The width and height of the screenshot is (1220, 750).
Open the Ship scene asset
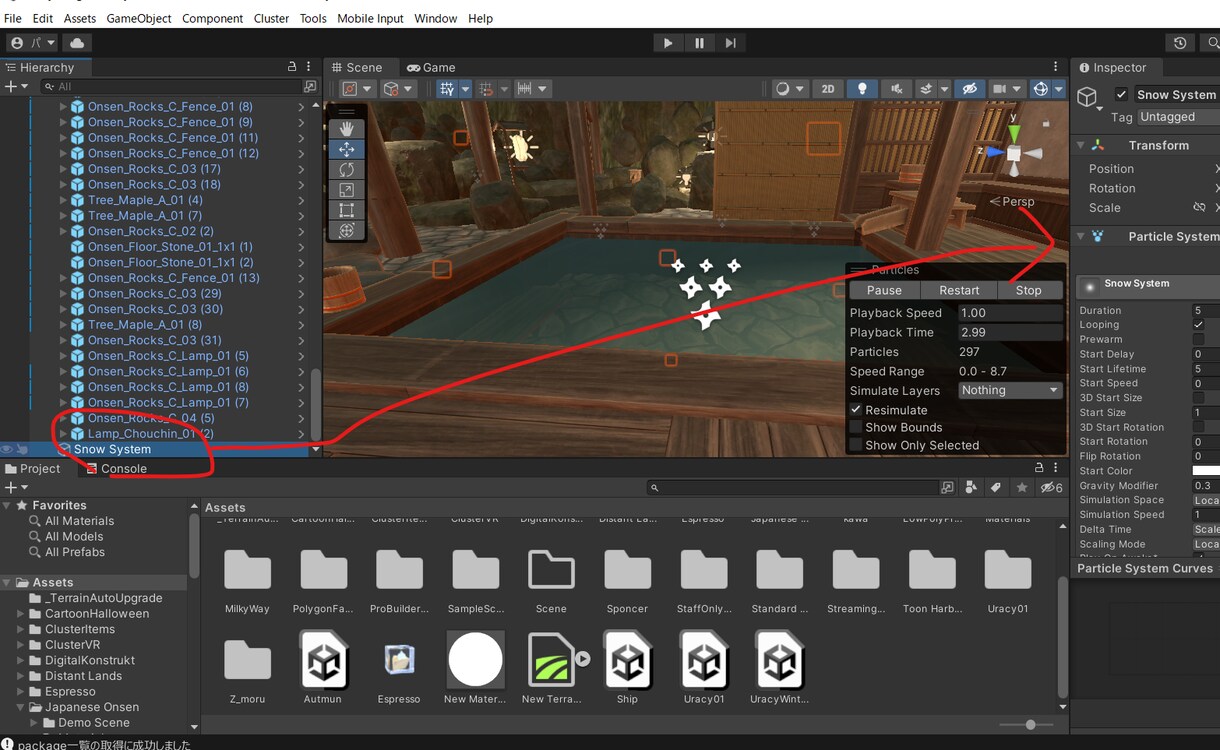click(x=627, y=667)
